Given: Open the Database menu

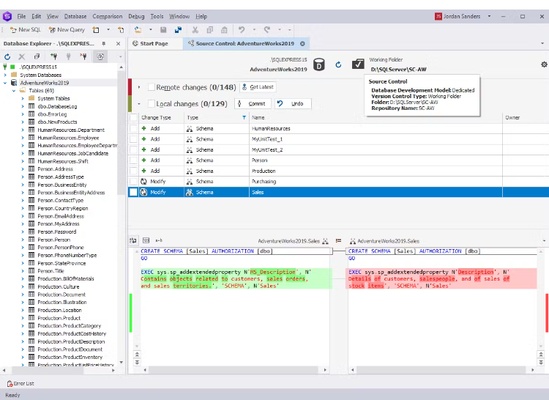Looking at the screenshot, I should click(x=75, y=16).
